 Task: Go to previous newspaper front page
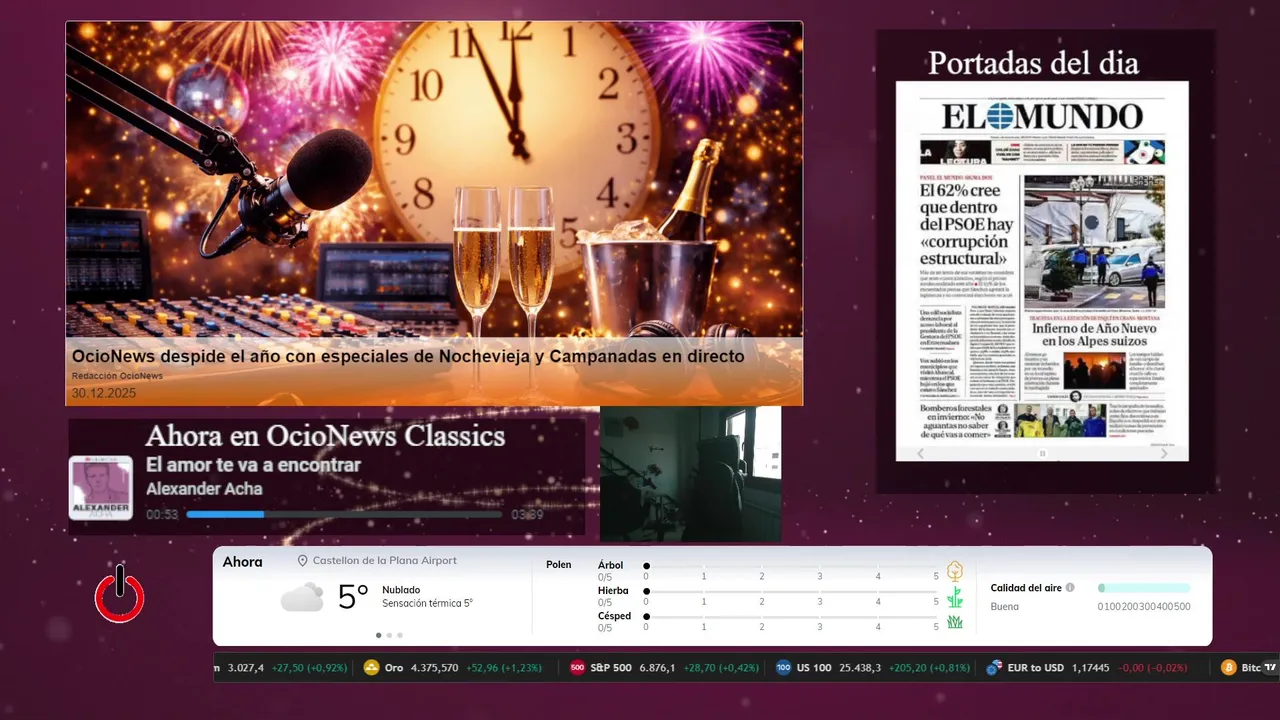[x=922, y=453]
